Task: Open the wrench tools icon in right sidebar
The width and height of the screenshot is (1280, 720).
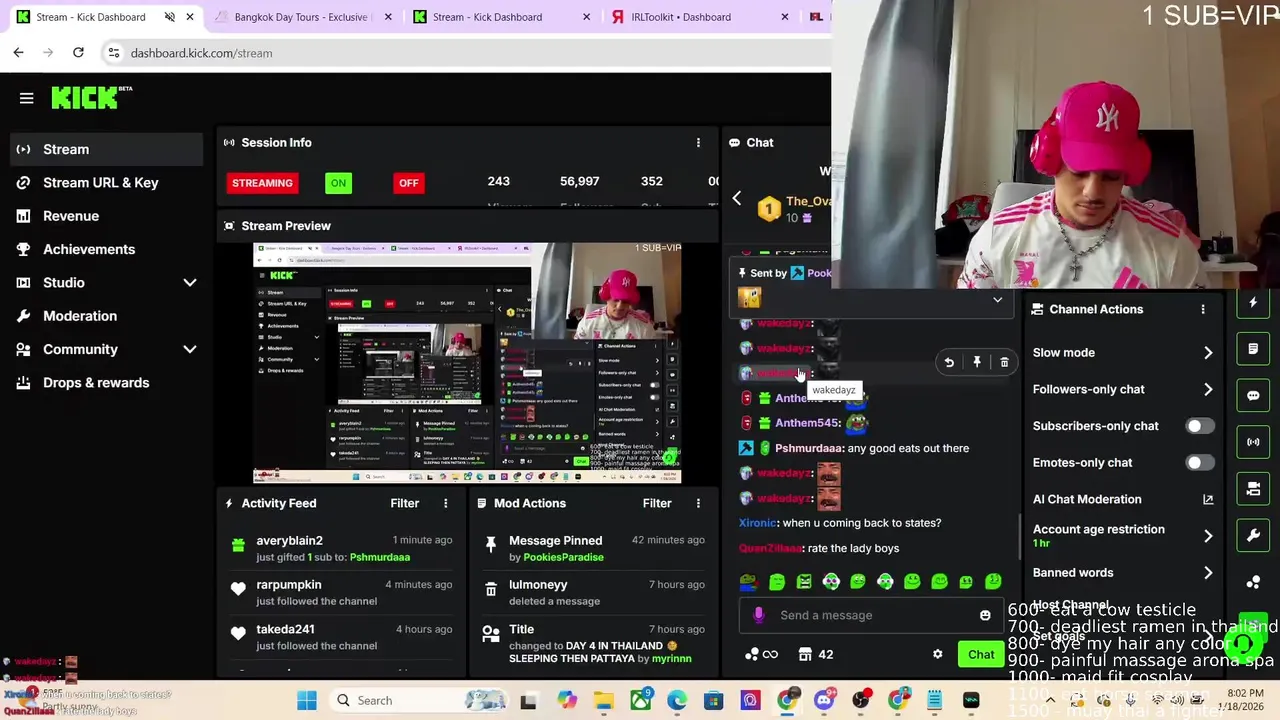Action: [1253, 535]
